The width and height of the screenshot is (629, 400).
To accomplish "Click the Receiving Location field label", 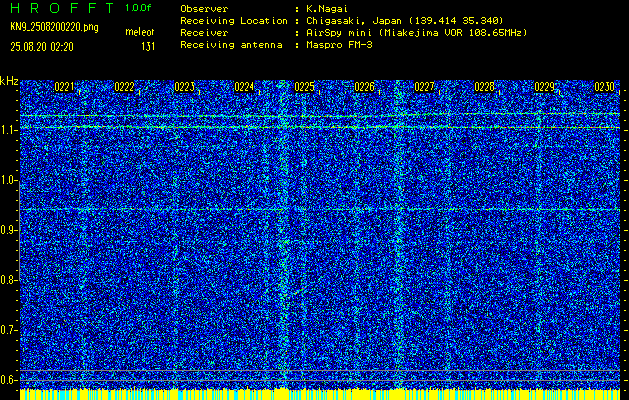I will click(x=234, y=20).
